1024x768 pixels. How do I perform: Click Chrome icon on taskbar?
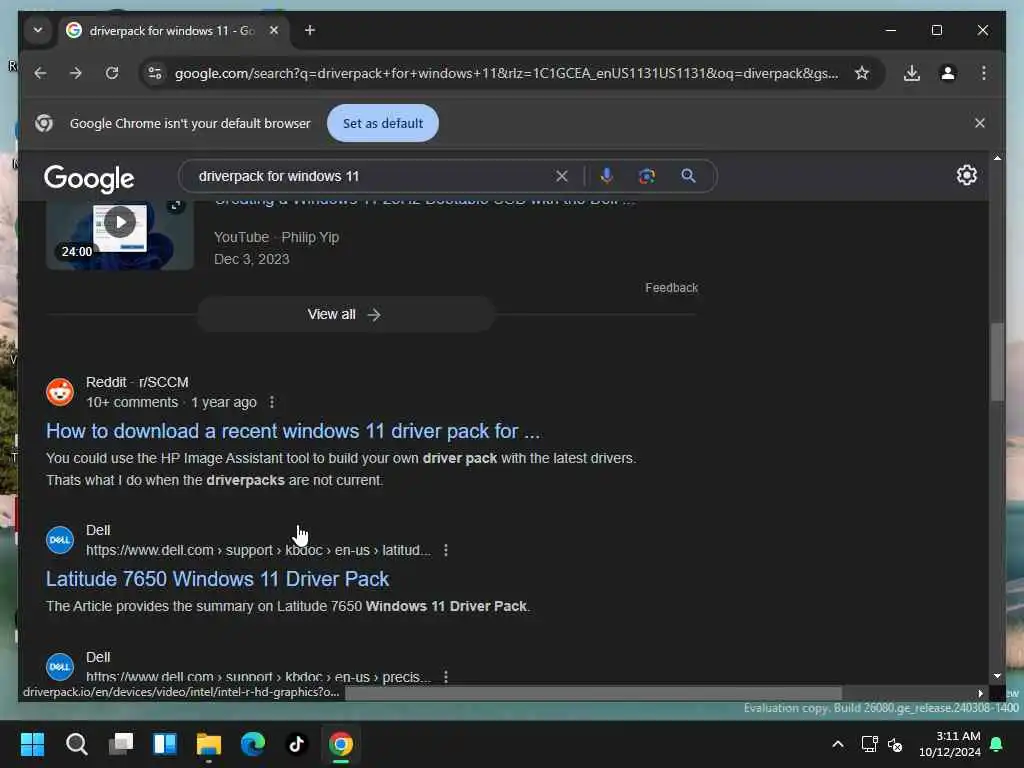pos(341,744)
